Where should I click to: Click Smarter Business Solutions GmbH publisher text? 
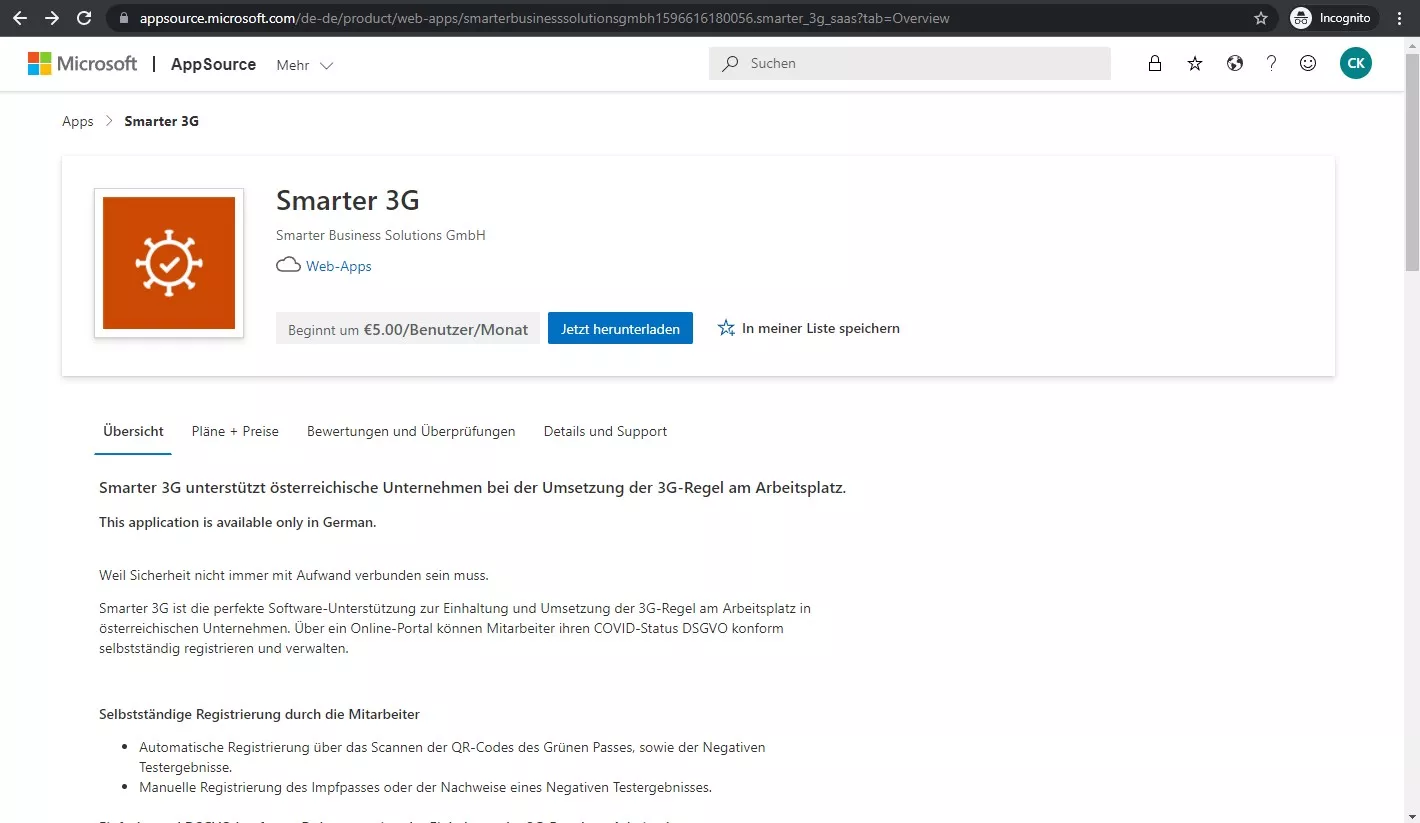point(381,235)
